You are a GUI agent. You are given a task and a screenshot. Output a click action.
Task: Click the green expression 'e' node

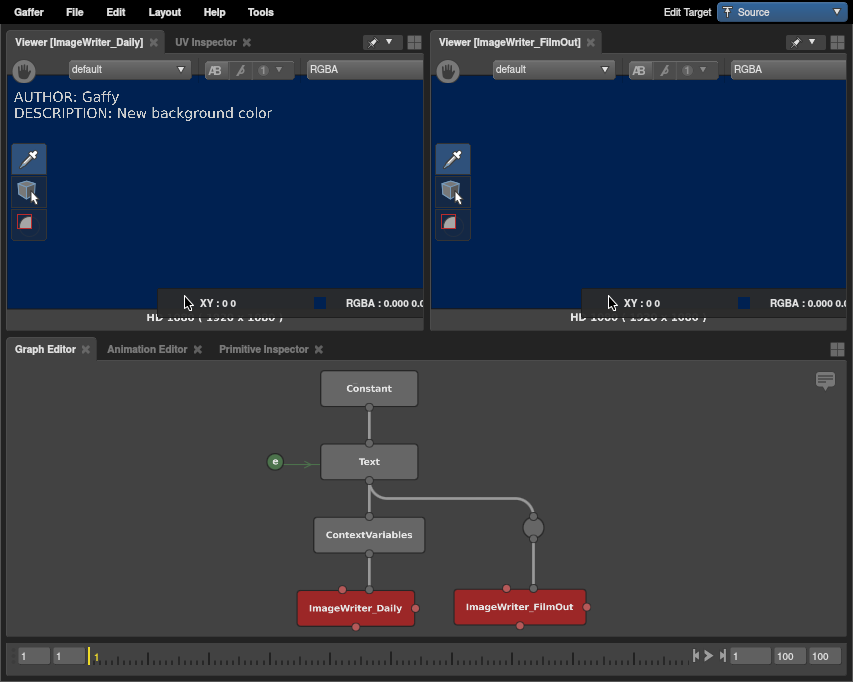coord(276,462)
